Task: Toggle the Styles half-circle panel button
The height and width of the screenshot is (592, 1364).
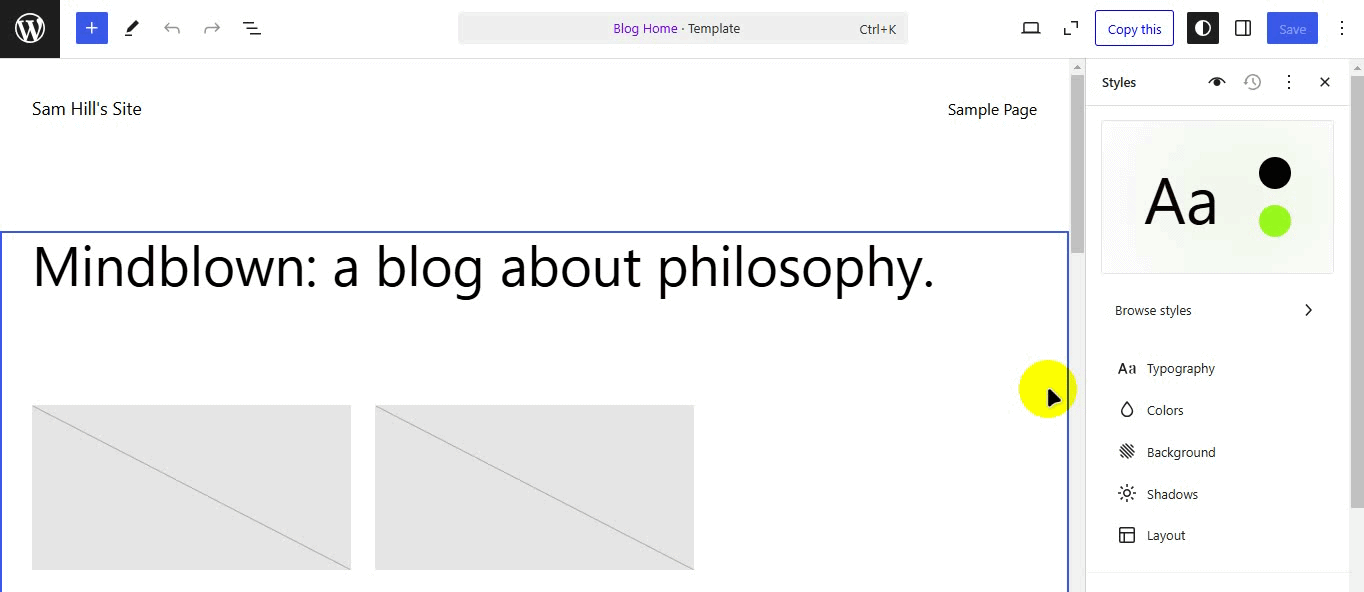Action: [x=1203, y=29]
